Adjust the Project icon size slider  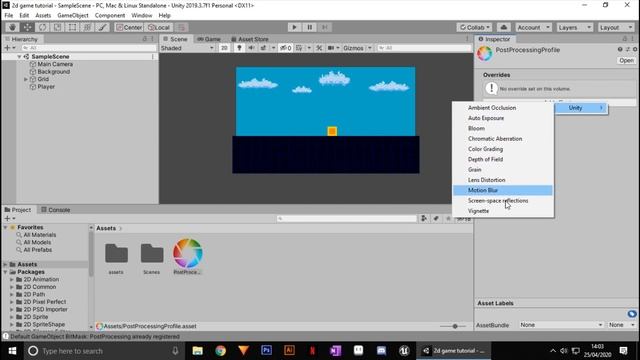[455, 326]
